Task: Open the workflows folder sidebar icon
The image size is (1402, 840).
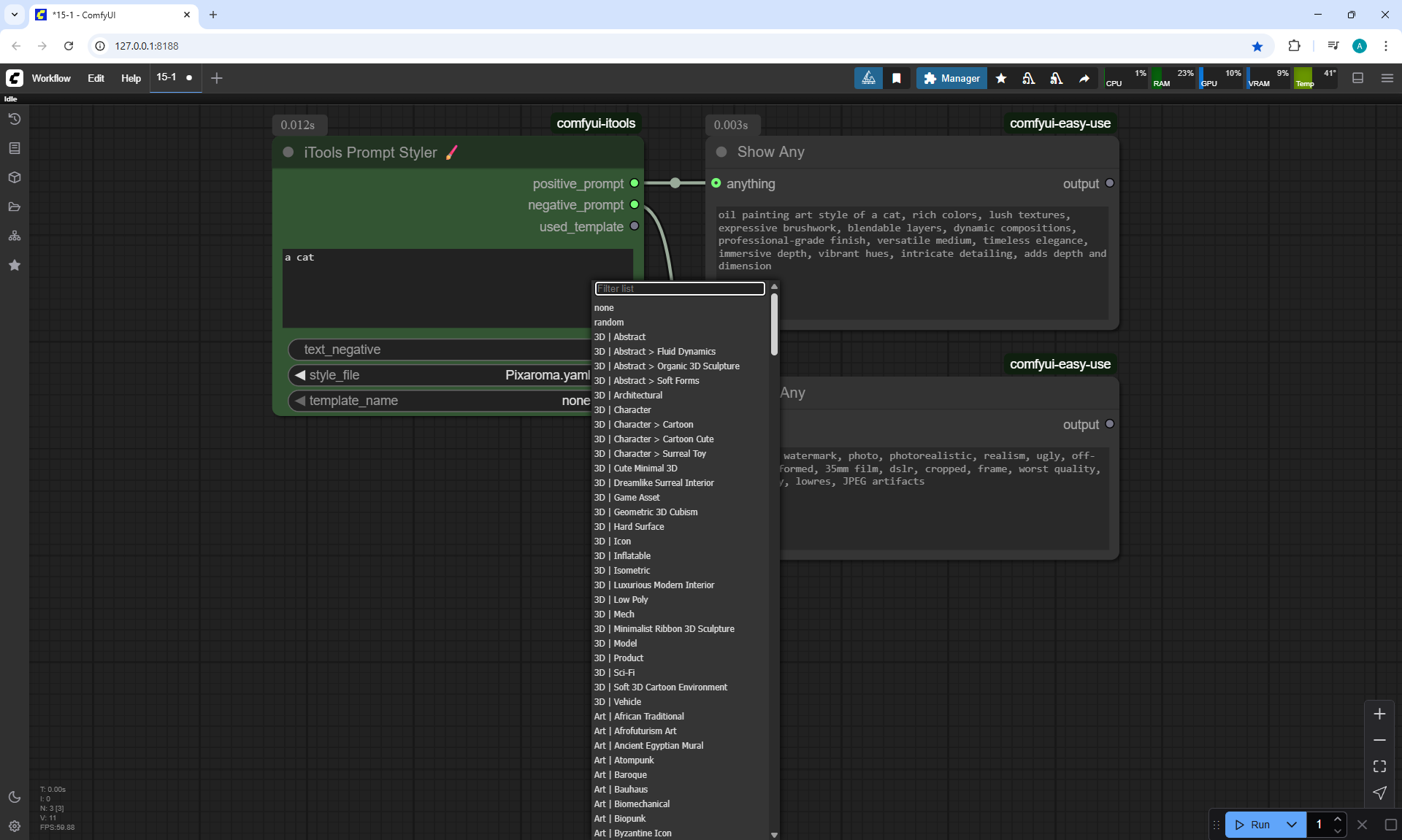Action: [14, 207]
